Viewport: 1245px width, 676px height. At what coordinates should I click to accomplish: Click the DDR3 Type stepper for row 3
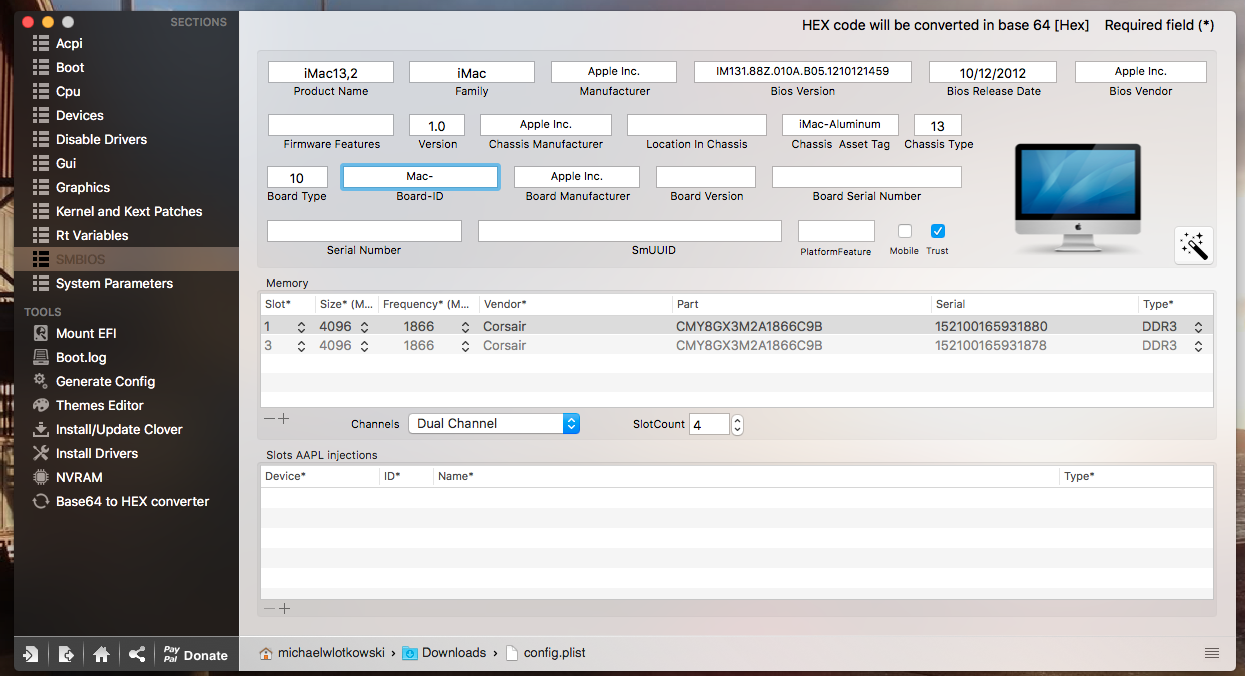1199,346
